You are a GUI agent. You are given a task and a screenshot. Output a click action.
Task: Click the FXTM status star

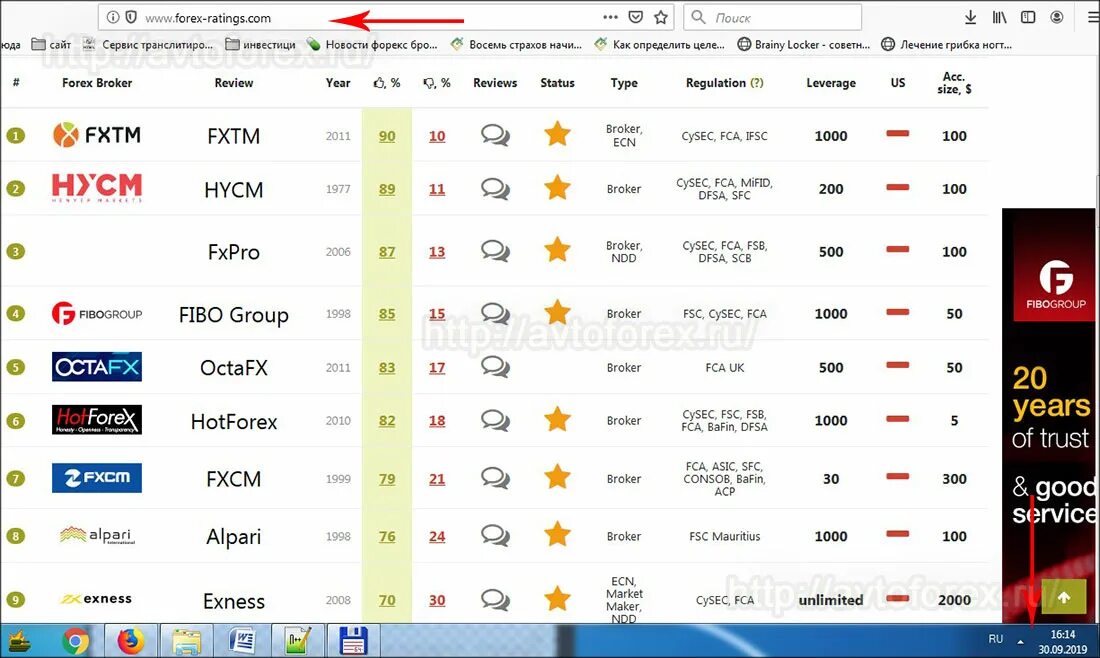click(x=557, y=133)
